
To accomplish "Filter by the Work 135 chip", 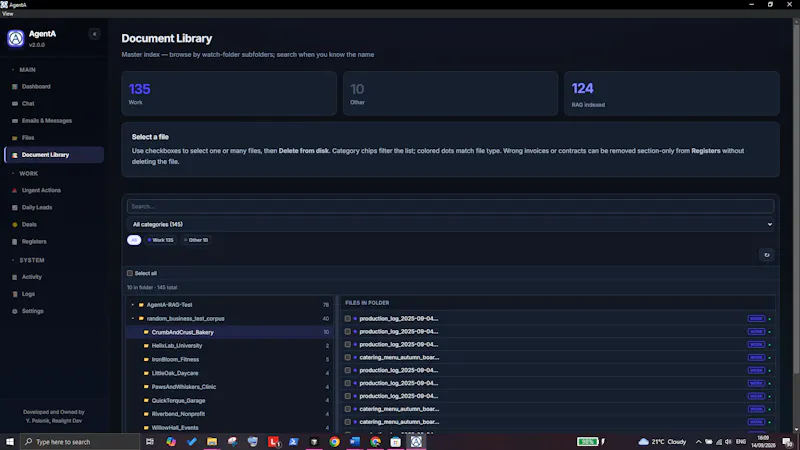I will pyautogui.click(x=161, y=240).
